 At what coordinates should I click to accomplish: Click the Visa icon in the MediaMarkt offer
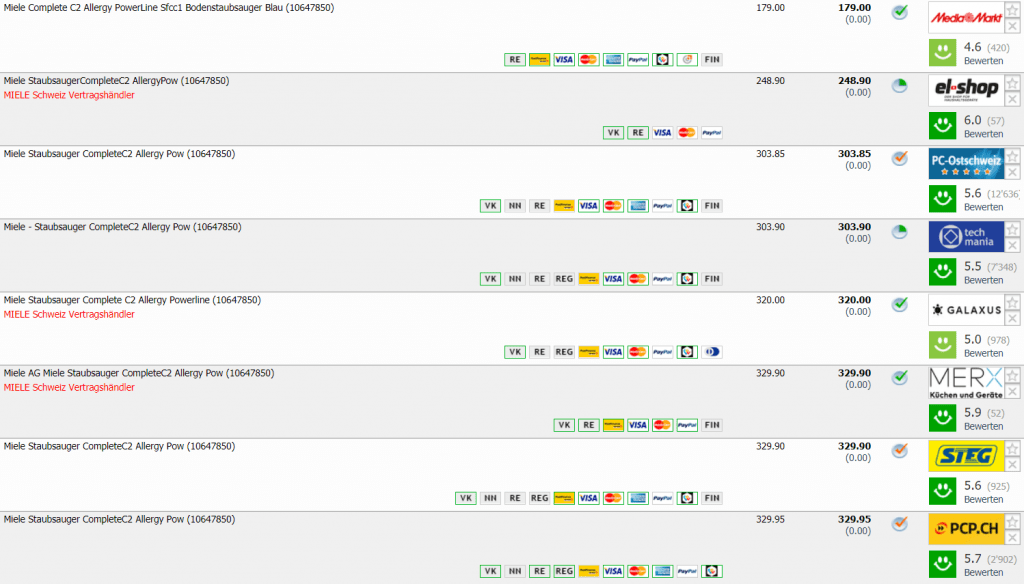pos(564,59)
